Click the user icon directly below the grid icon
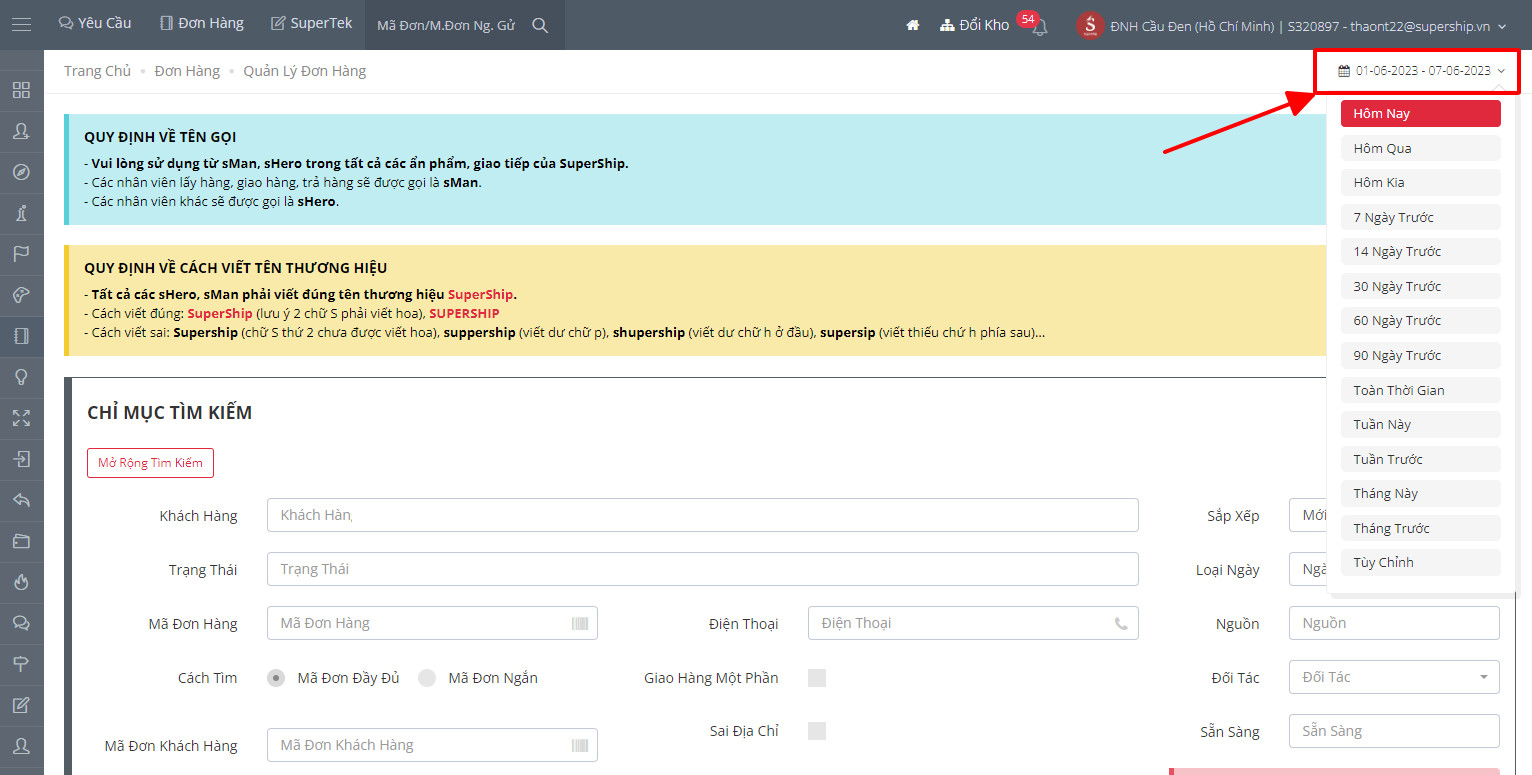 tap(21, 131)
